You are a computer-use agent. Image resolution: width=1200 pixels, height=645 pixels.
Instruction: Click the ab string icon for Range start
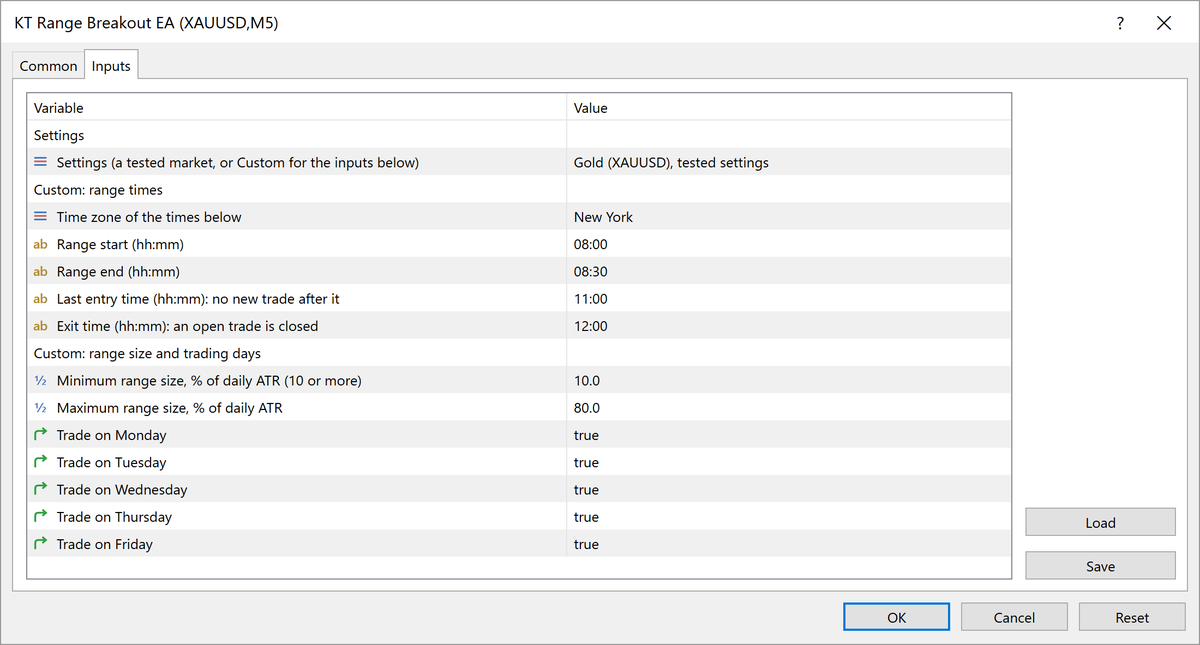(40, 244)
